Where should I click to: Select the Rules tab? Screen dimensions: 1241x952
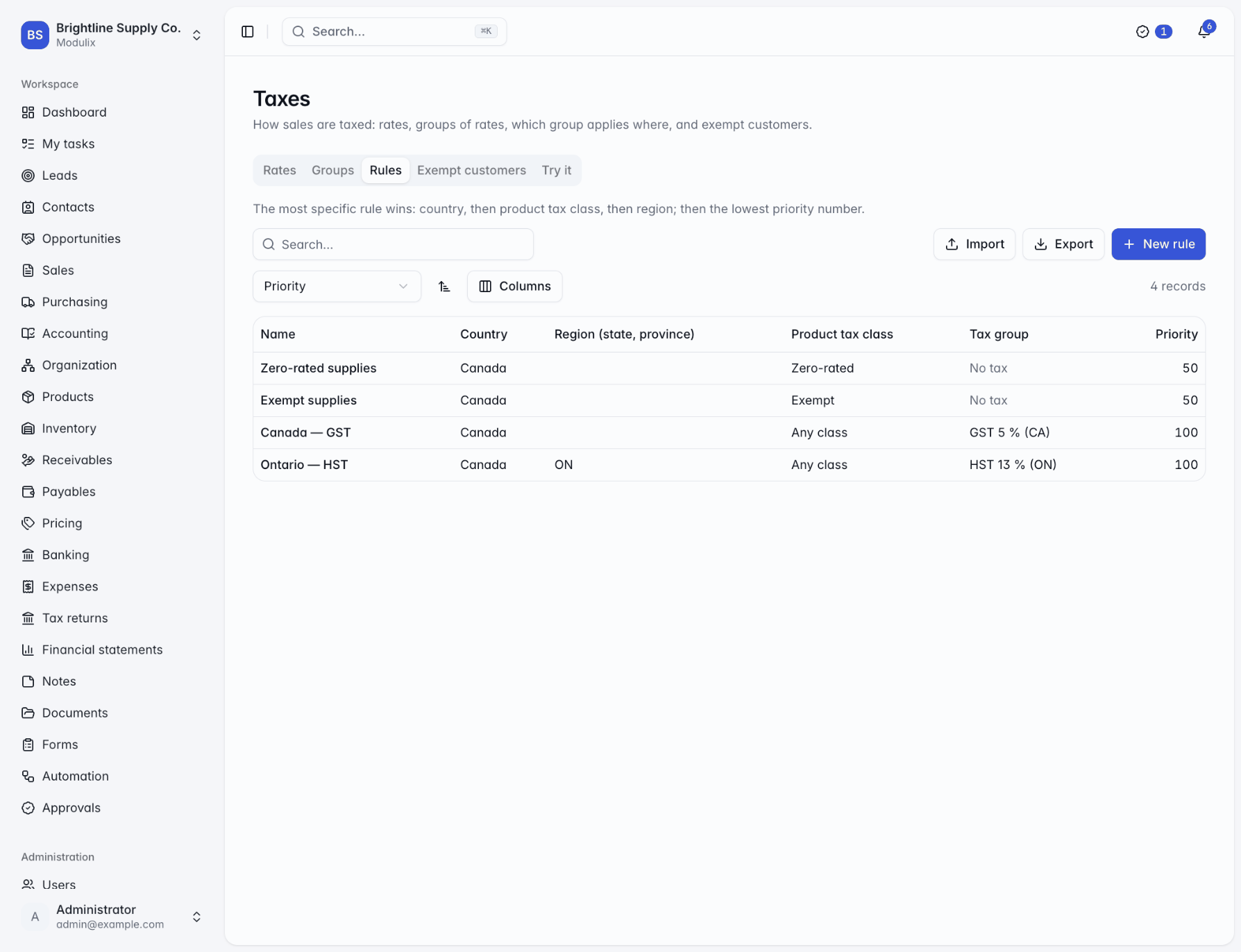[385, 170]
